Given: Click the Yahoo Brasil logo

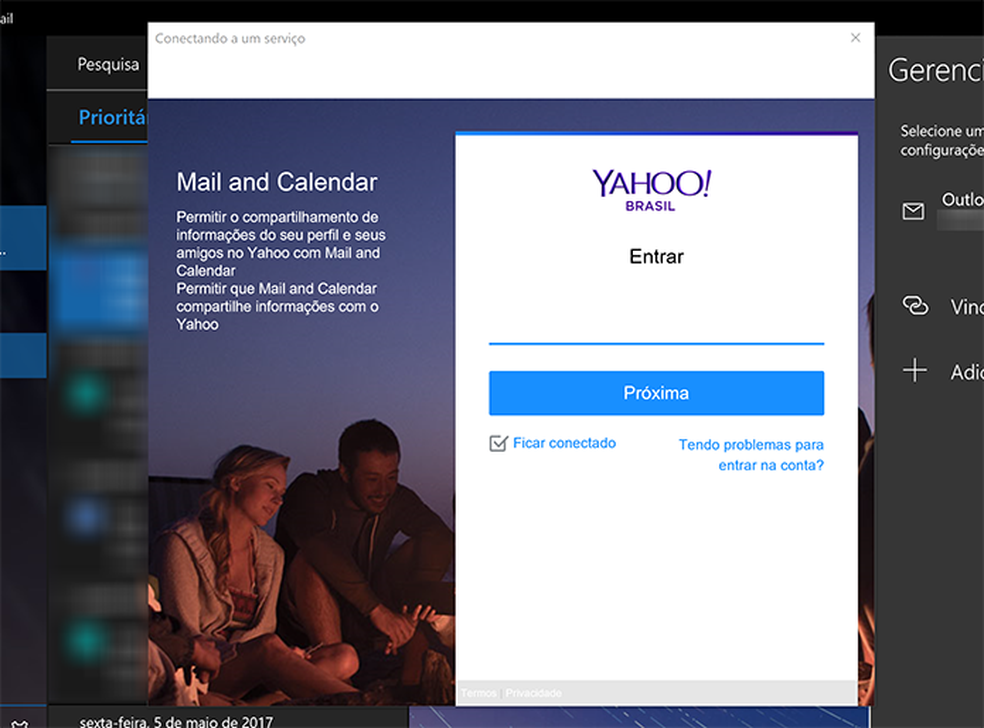Looking at the screenshot, I should point(651,190).
